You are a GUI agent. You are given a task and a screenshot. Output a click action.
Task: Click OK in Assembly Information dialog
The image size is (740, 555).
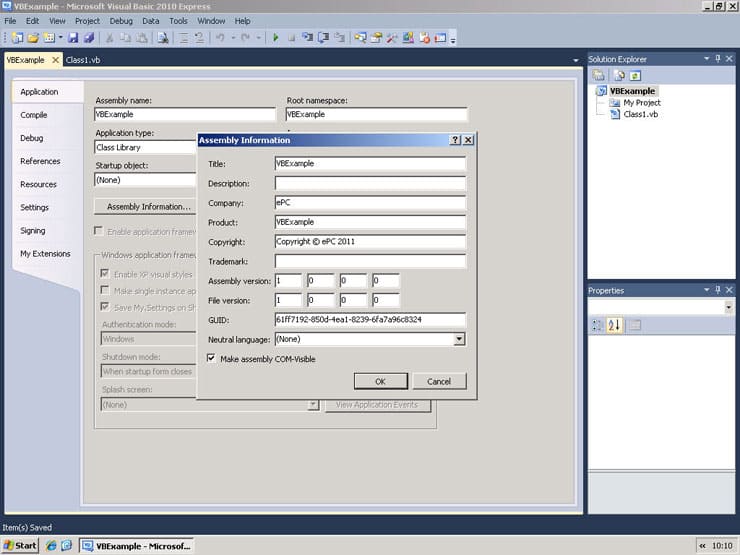380,381
